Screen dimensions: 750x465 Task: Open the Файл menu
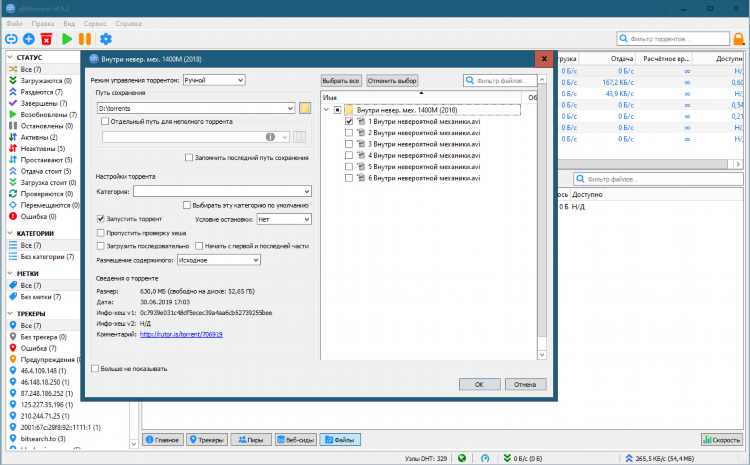(14, 23)
